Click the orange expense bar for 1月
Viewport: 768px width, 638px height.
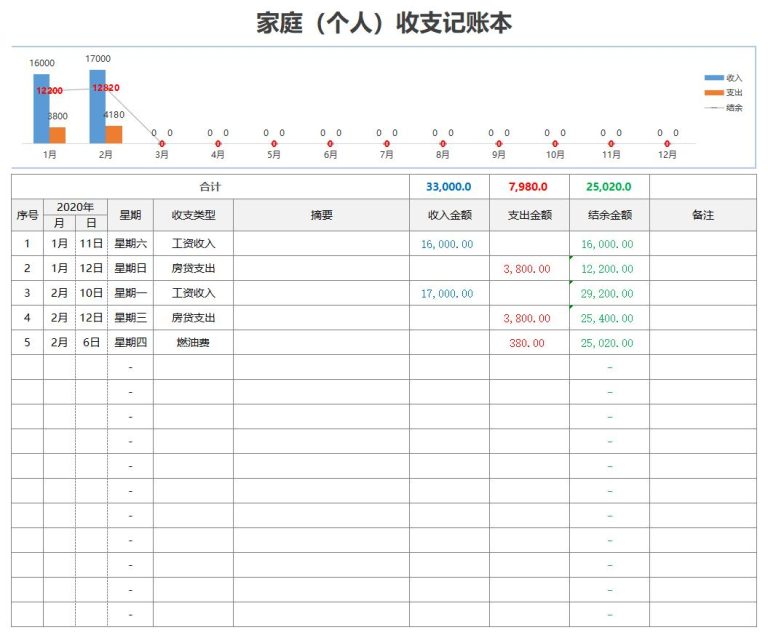coord(57,135)
